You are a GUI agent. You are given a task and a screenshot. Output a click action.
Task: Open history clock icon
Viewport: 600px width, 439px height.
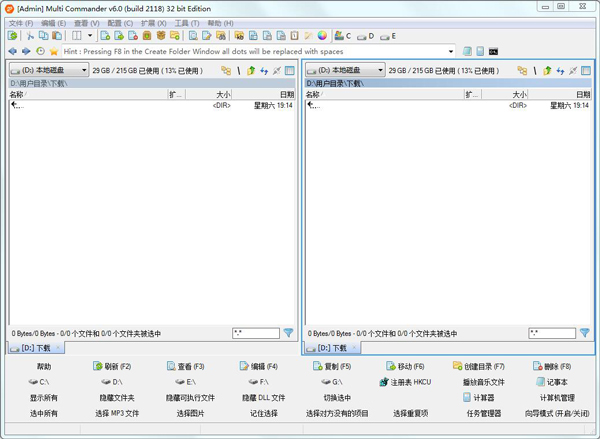coord(40,51)
